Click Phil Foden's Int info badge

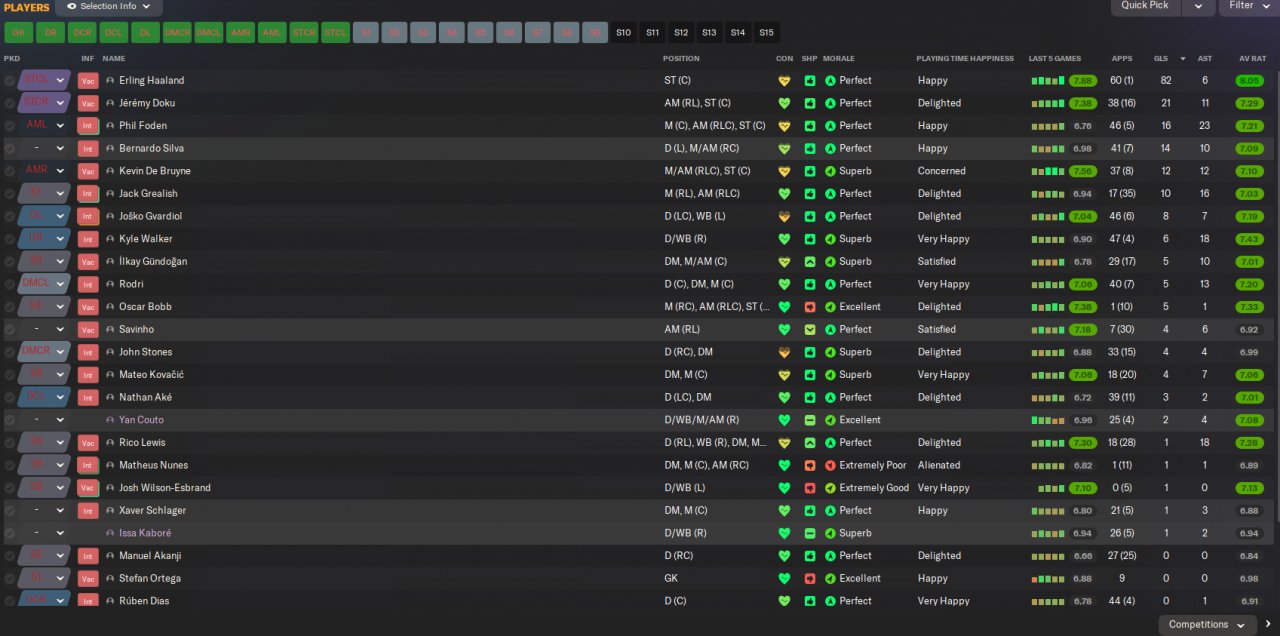(88, 126)
